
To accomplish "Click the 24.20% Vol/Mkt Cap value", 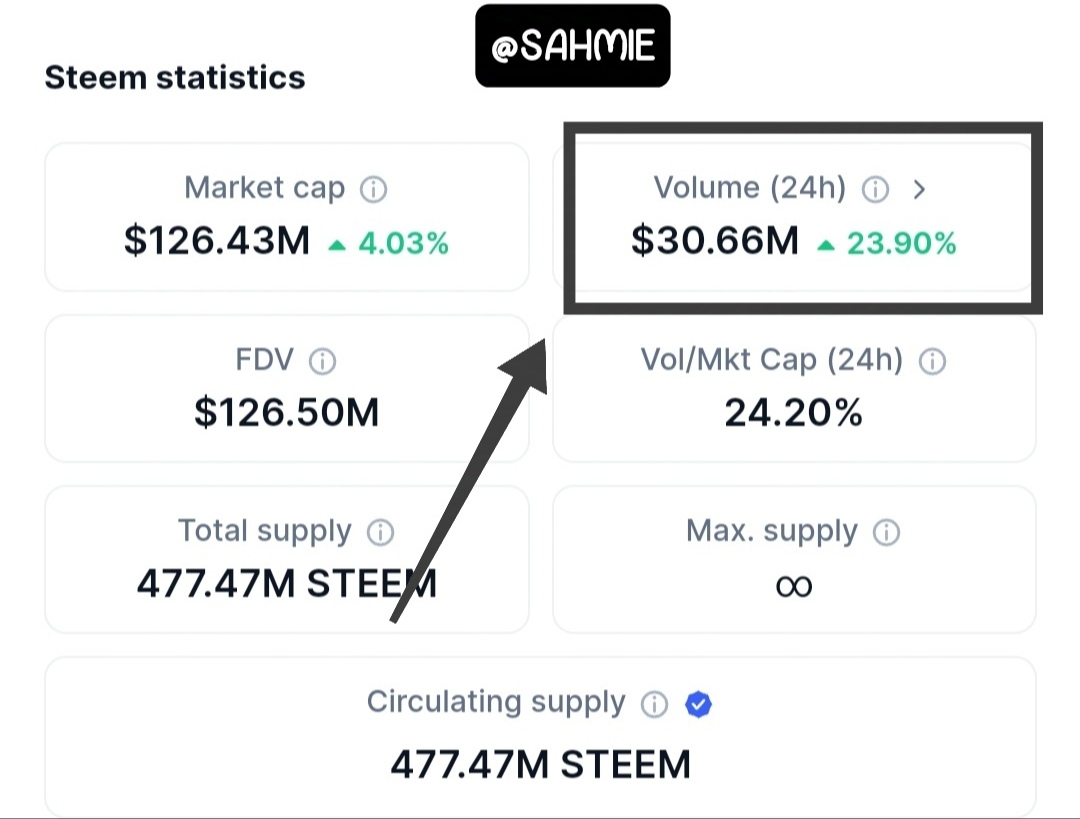I will click(793, 413).
